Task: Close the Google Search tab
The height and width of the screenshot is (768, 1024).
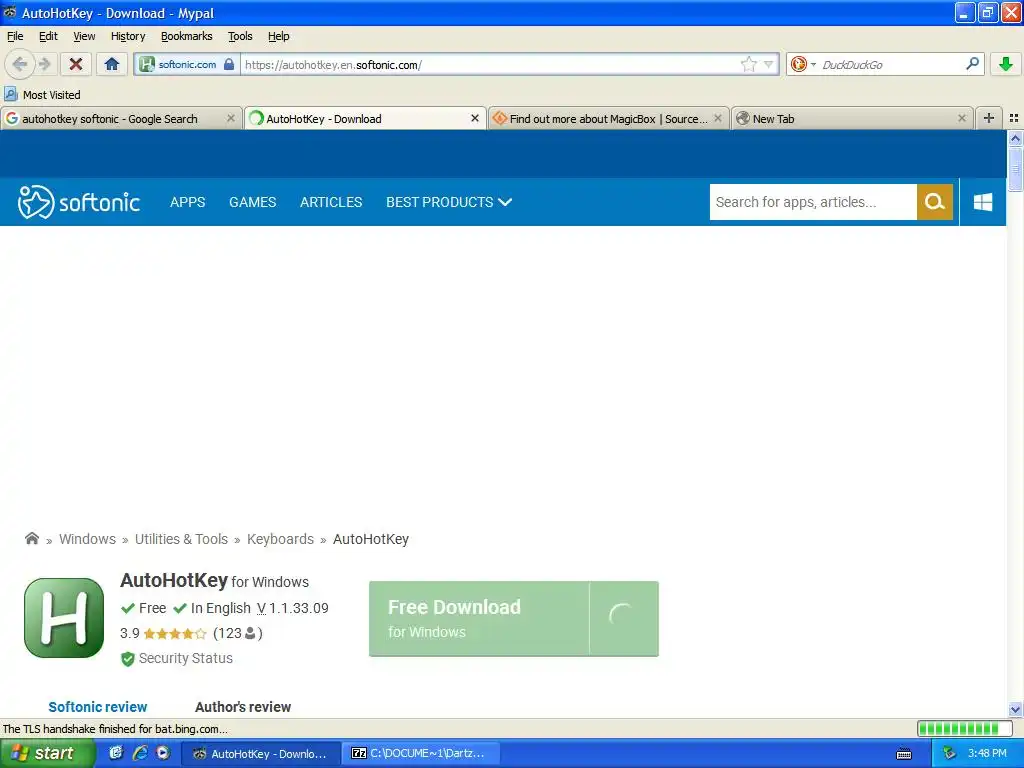Action: point(231,118)
